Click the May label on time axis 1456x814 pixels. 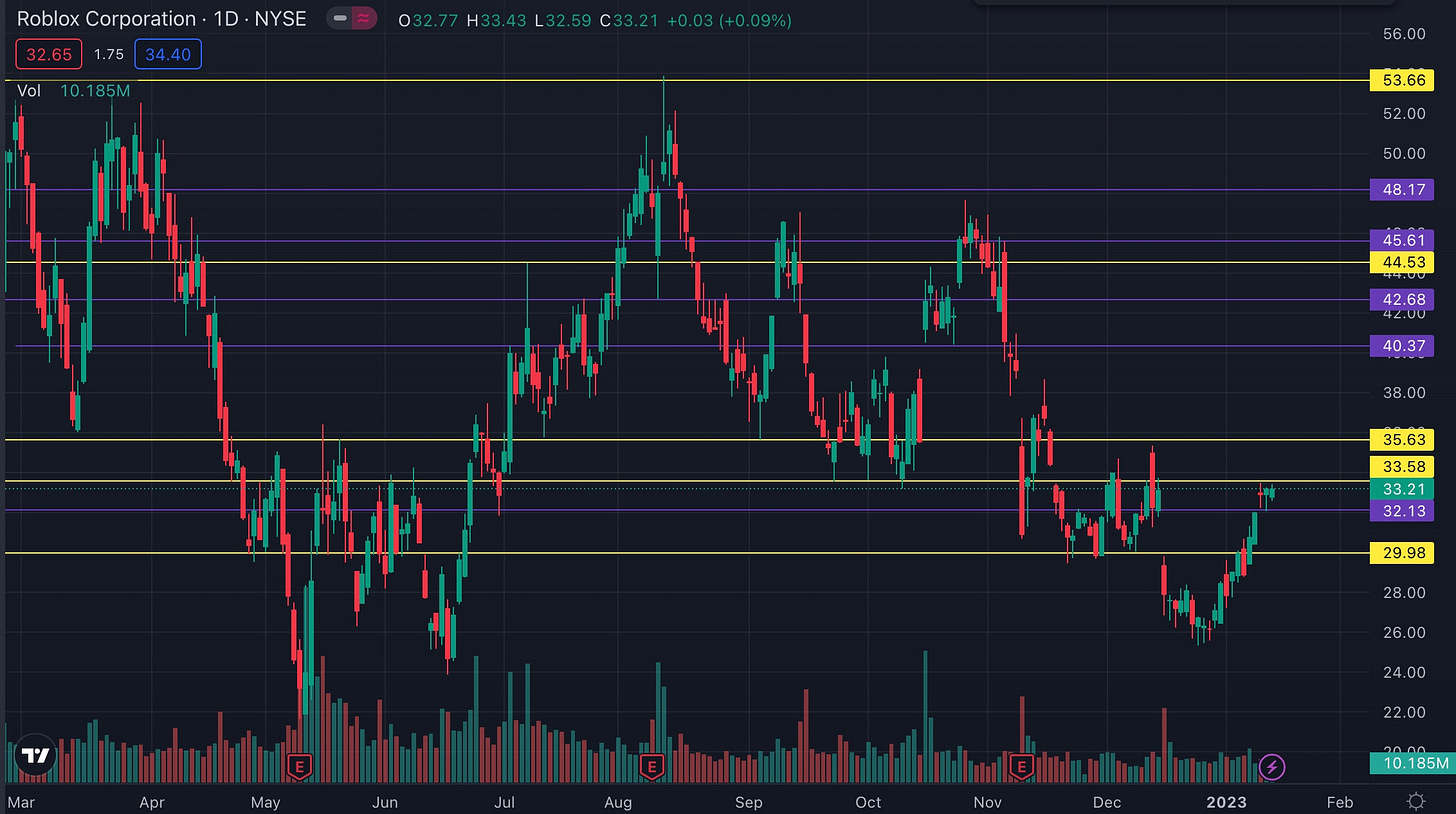266,802
